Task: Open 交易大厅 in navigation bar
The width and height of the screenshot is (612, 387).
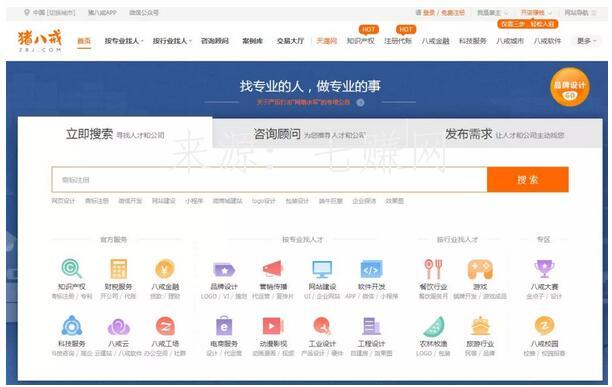Action: click(290, 41)
